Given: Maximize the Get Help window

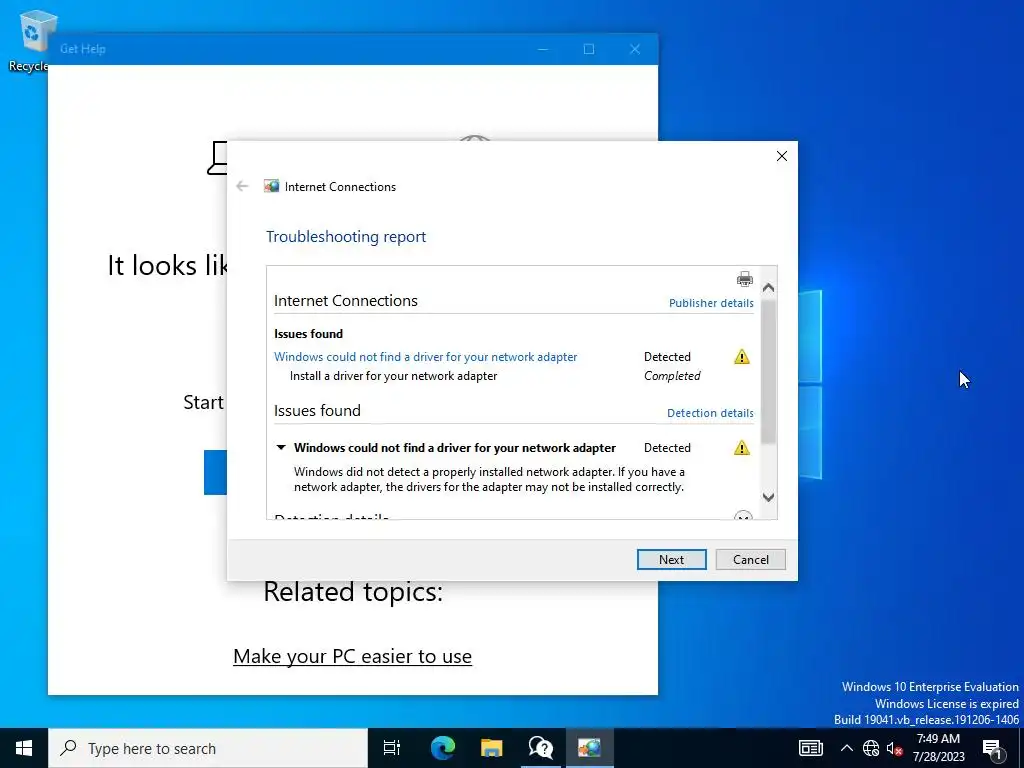Looking at the screenshot, I should pos(588,49).
